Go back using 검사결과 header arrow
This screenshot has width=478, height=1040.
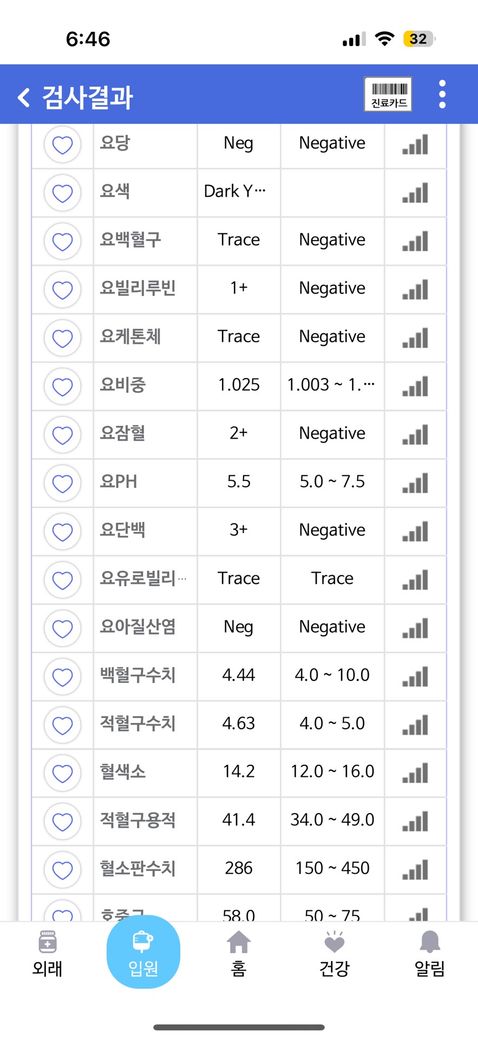tap(24, 97)
